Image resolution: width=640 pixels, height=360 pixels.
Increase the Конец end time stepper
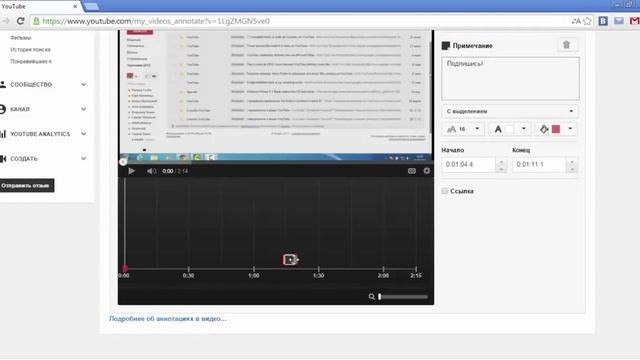click(572, 161)
